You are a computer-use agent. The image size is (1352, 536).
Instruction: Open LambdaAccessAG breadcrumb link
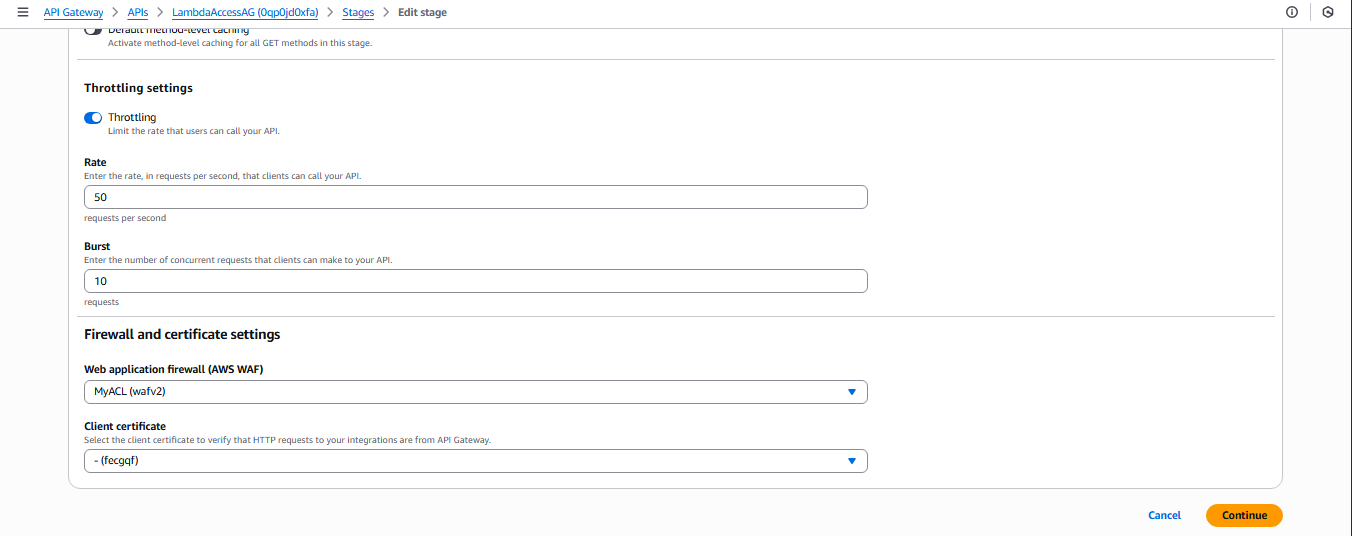tap(245, 13)
